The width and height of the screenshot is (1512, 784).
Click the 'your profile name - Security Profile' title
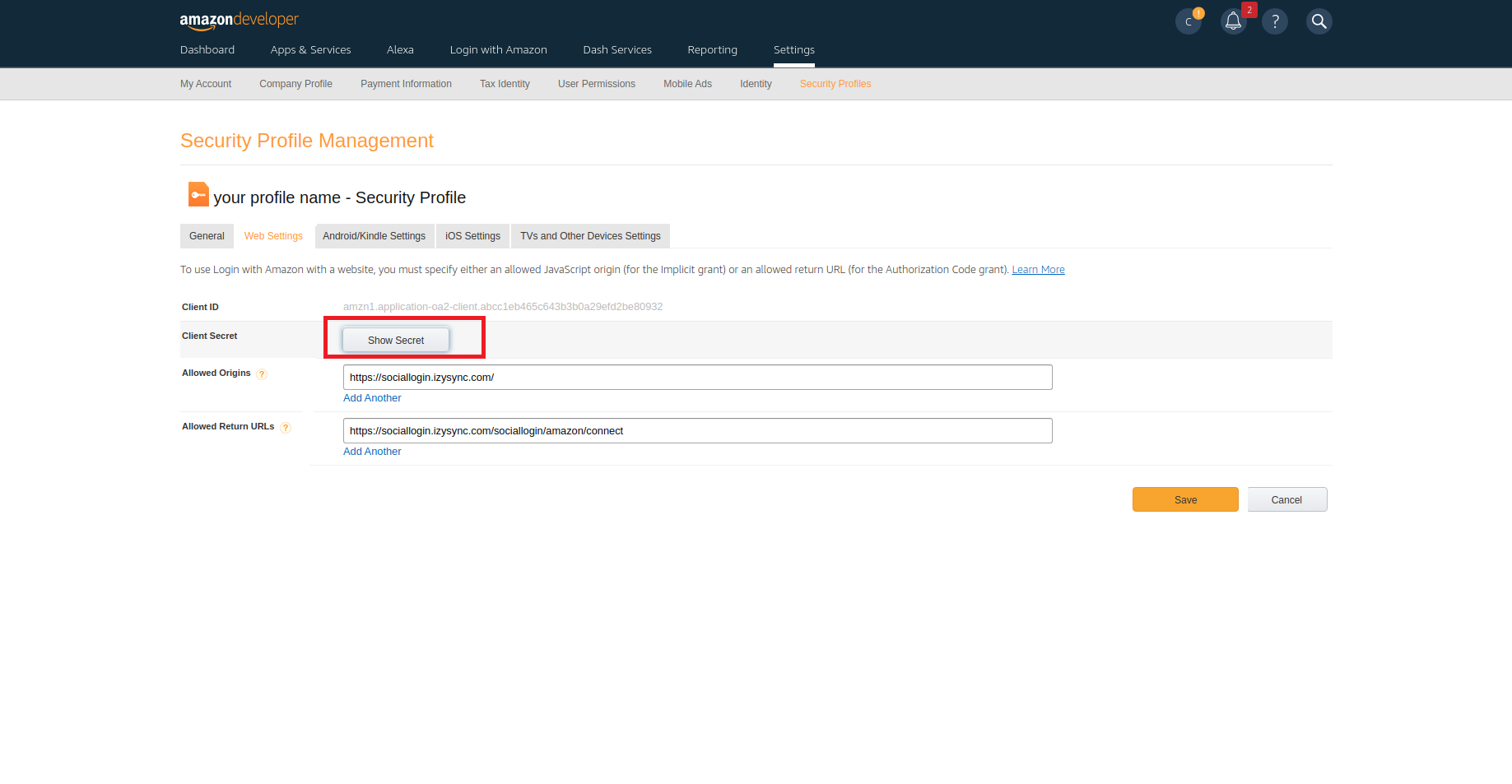click(x=340, y=197)
